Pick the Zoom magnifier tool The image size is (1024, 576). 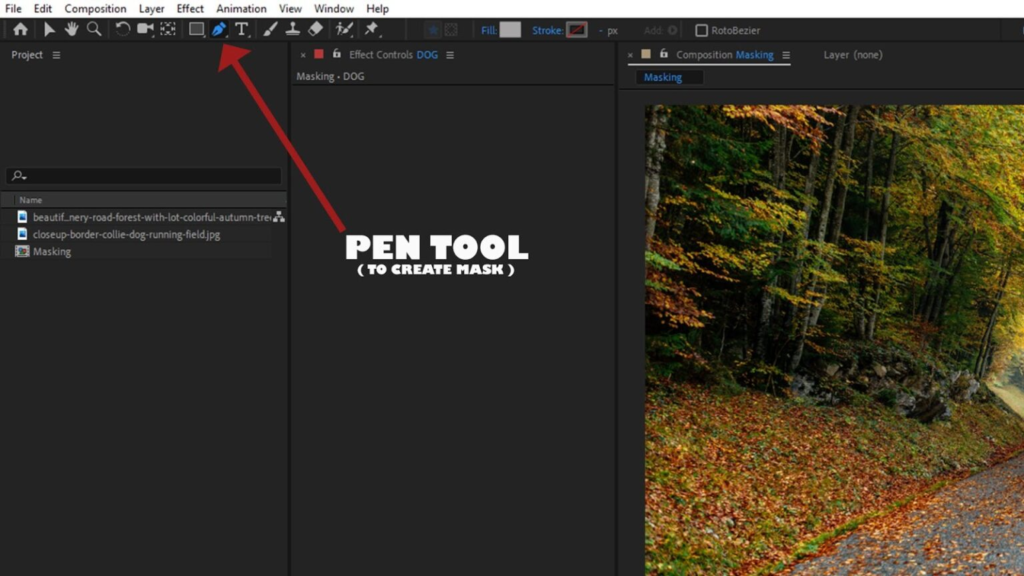click(94, 30)
